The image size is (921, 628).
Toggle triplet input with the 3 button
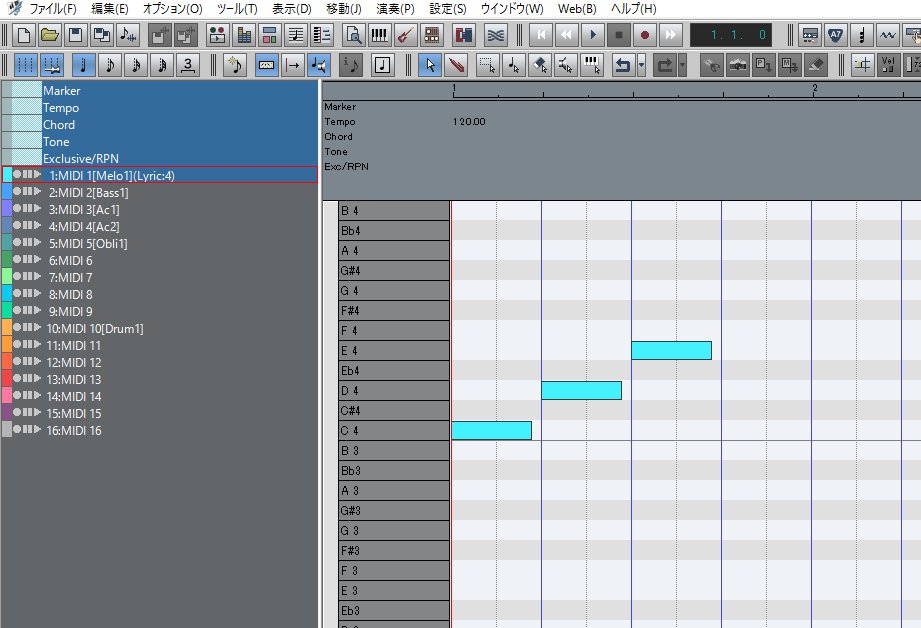(x=188, y=65)
